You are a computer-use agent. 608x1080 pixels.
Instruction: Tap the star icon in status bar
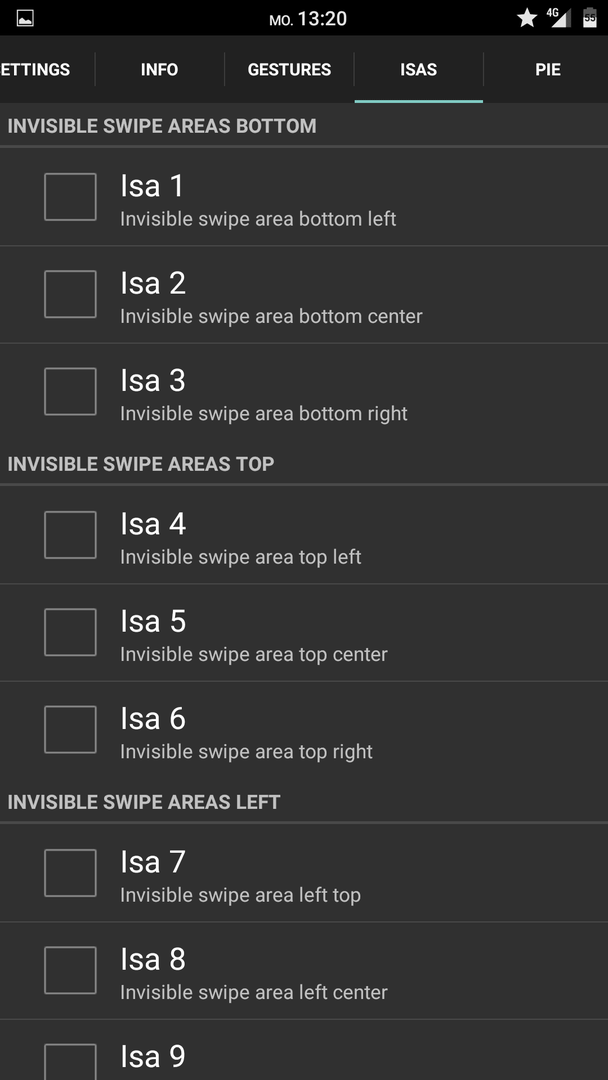pos(527,18)
